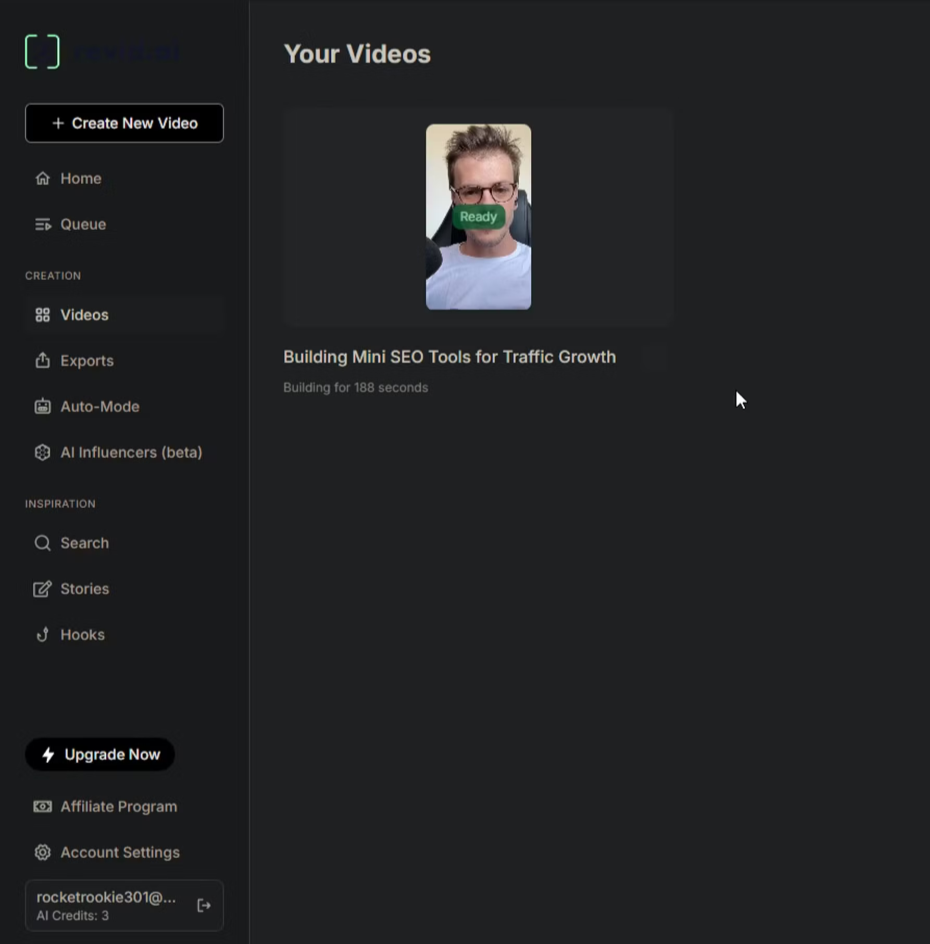Open the Building Mini SEO Tools video title
The width and height of the screenshot is (930, 944).
click(x=449, y=357)
